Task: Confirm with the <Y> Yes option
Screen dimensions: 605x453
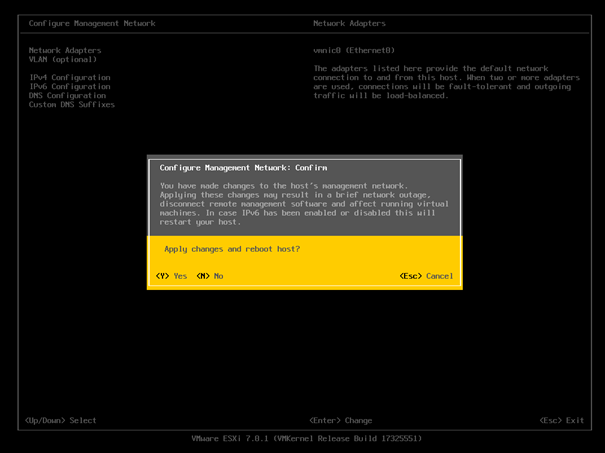Action: (x=172, y=276)
